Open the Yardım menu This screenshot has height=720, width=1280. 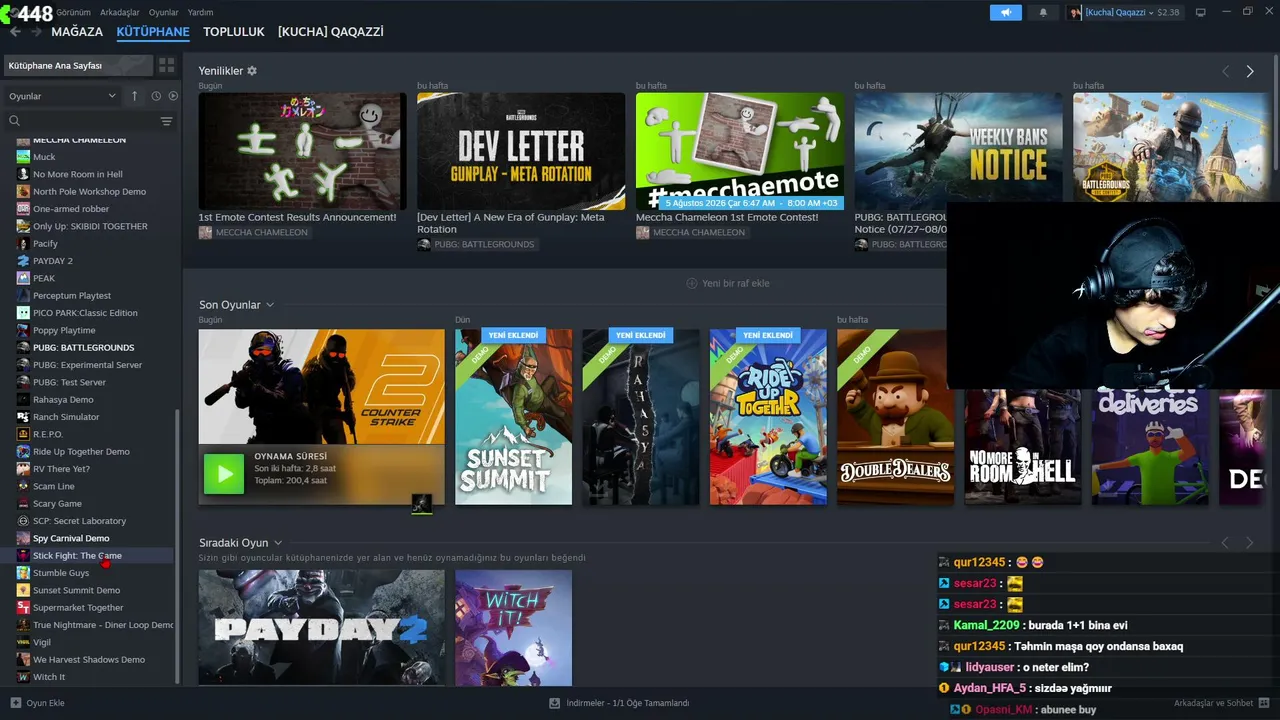[200, 12]
